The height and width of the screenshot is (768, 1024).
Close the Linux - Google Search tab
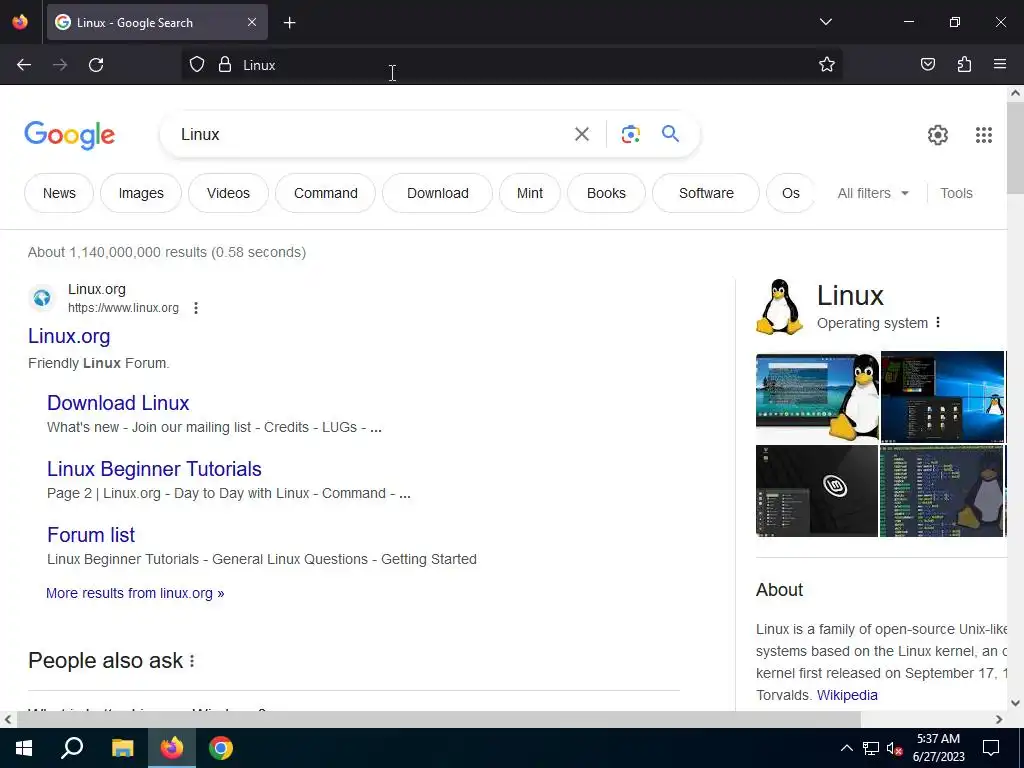[252, 22]
